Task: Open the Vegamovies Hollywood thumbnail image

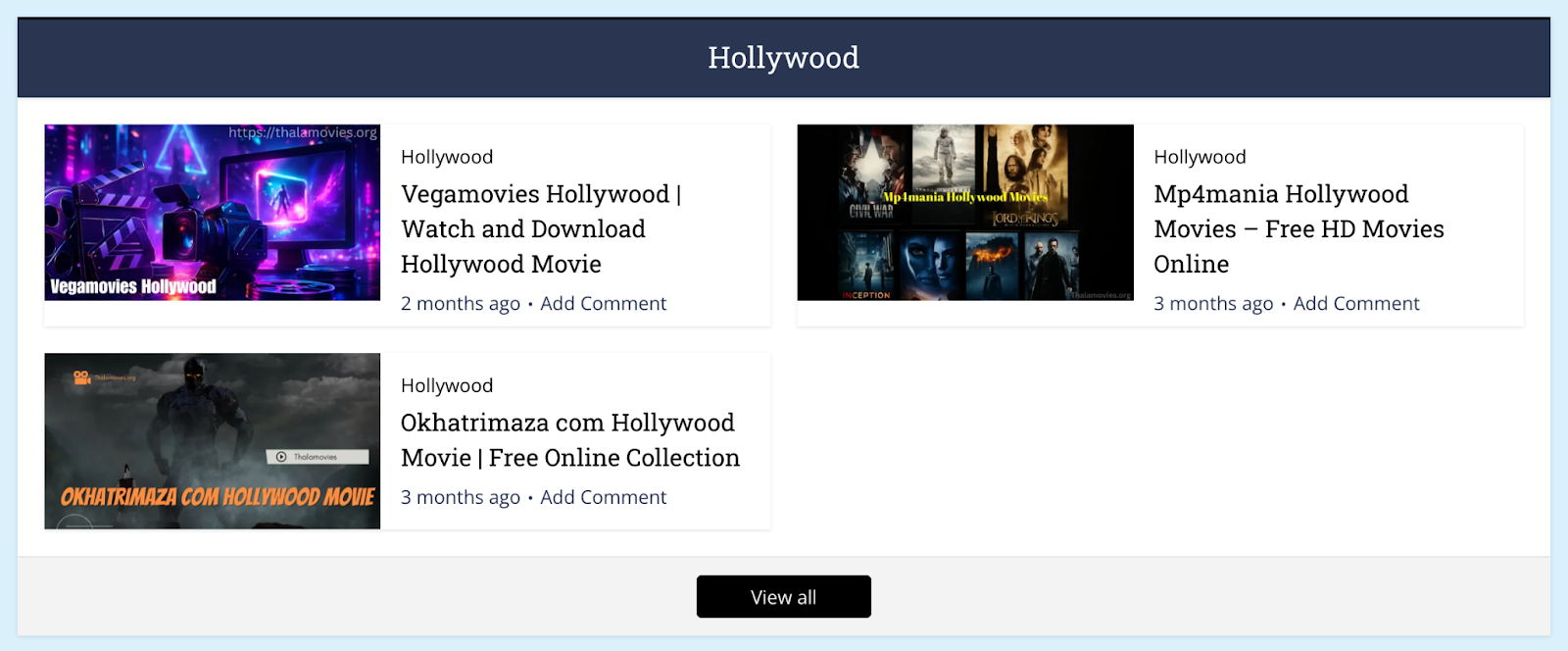Action: pos(212,212)
